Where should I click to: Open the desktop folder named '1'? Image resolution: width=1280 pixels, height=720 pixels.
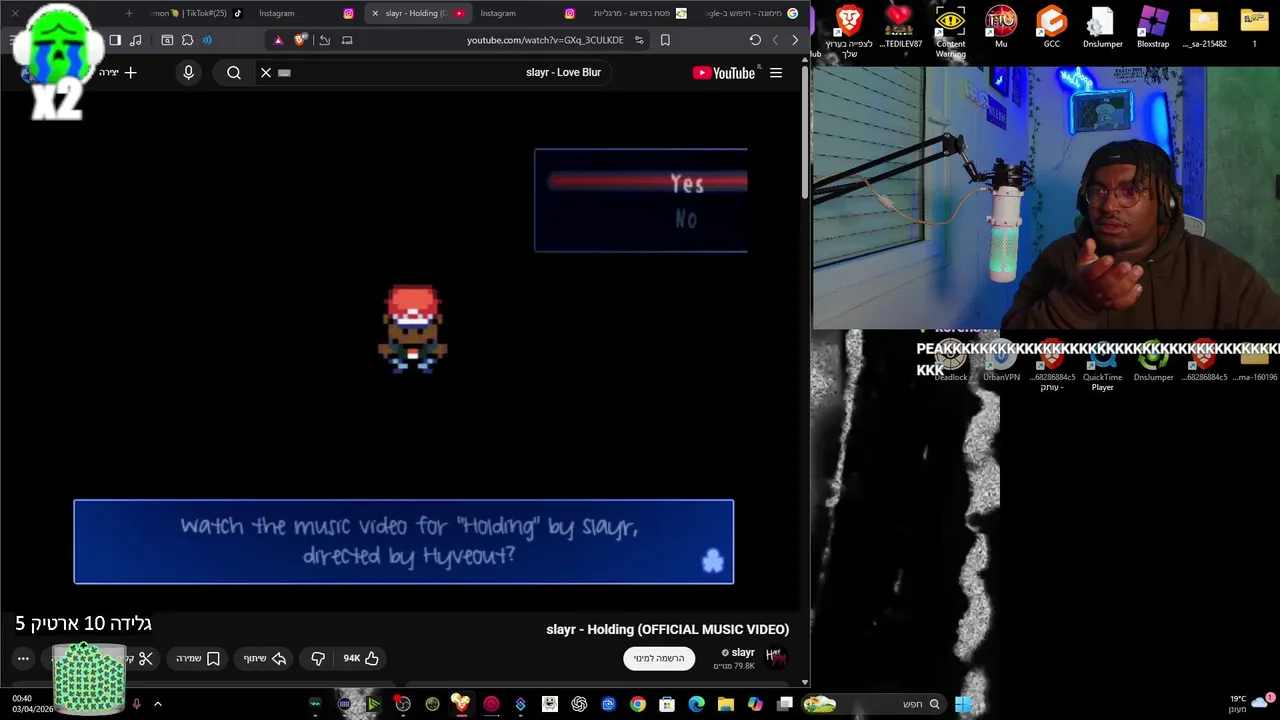1254,27
